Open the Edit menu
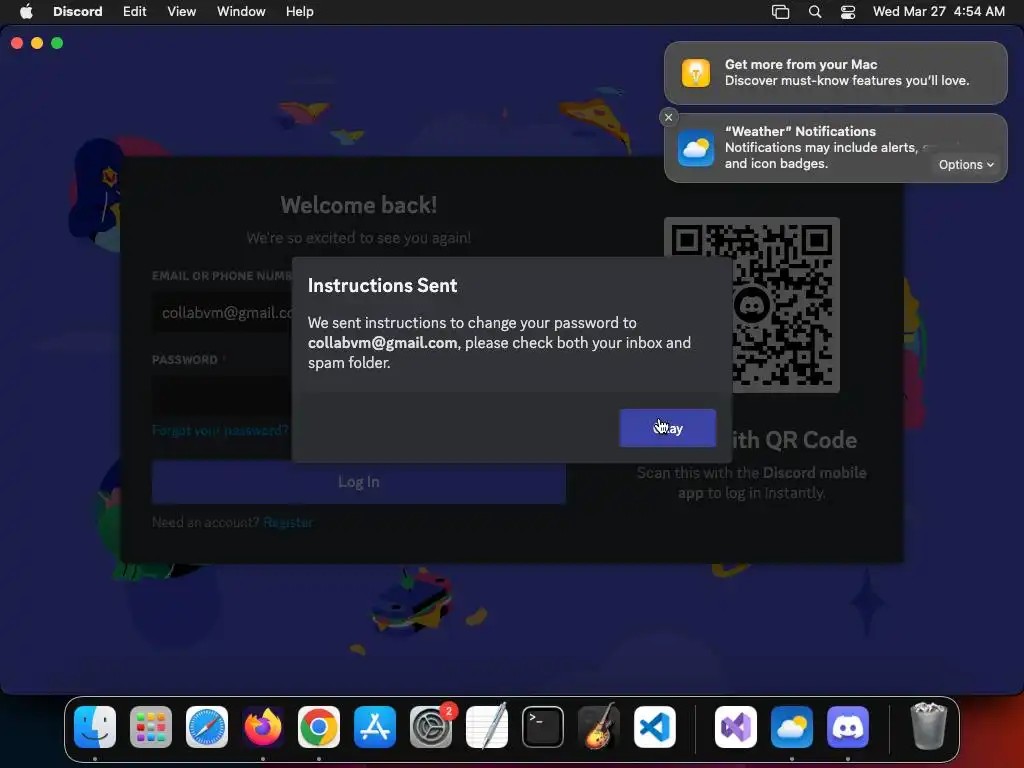 (135, 11)
